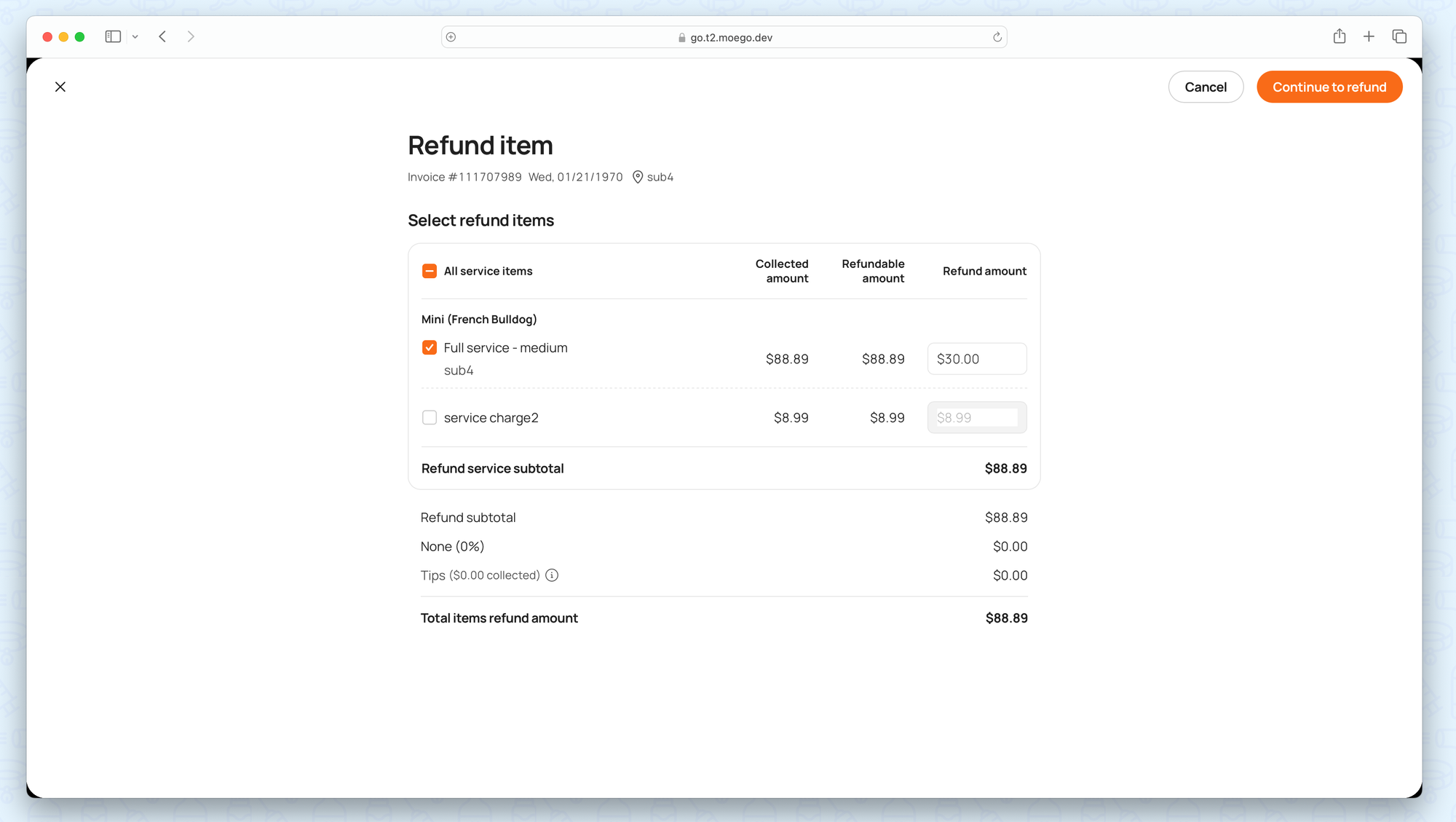Viewport: 1456px width, 822px height.
Task: Click Cancel button
Action: tap(1206, 87)
